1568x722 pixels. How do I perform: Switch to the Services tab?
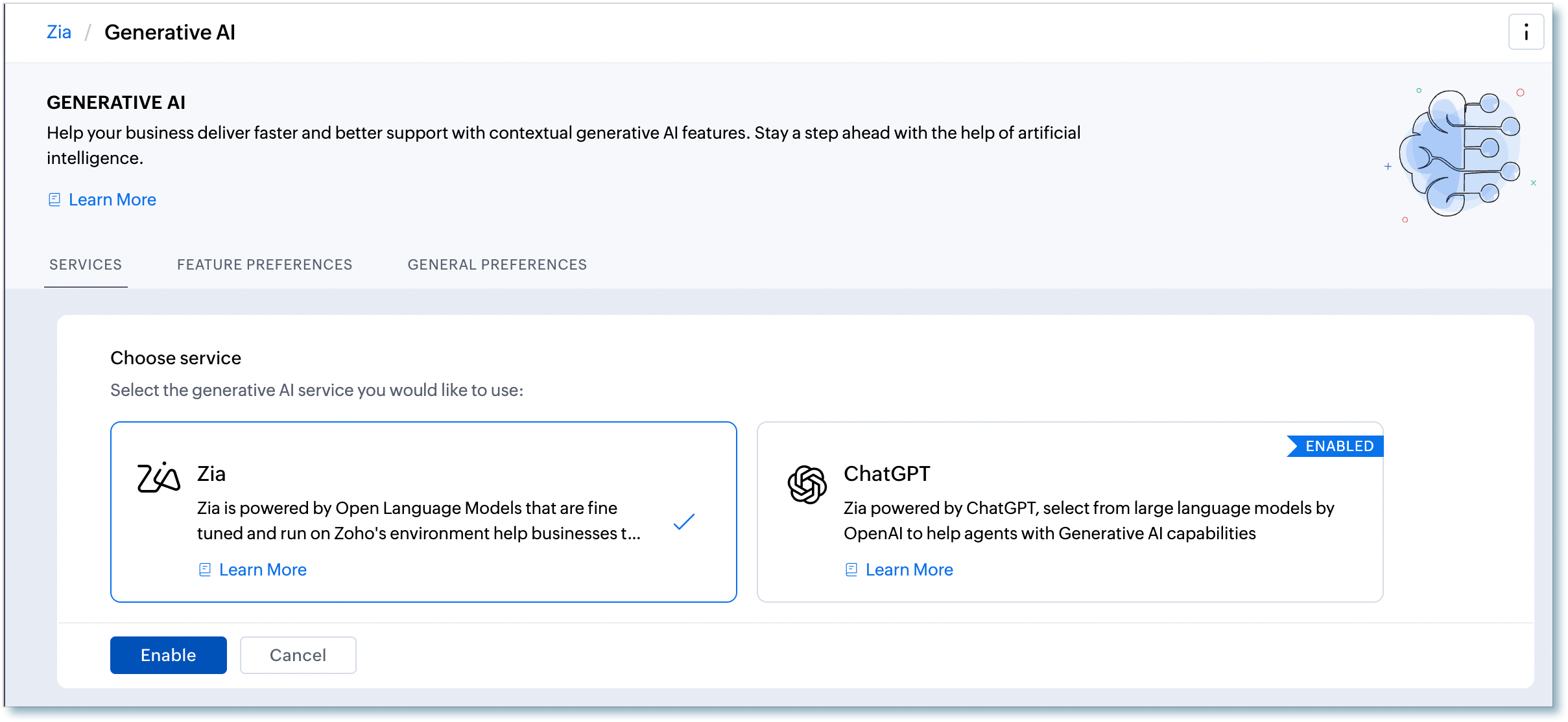pyautogui.click(x=86, y=264)
